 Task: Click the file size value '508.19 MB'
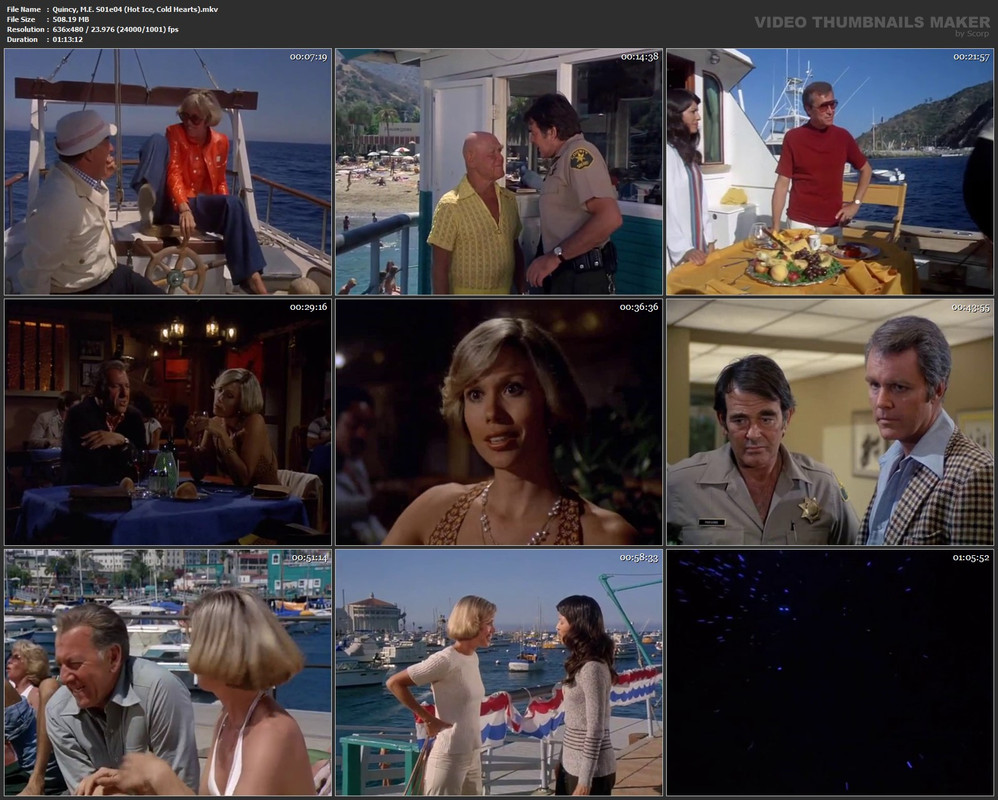click(71, 19)
